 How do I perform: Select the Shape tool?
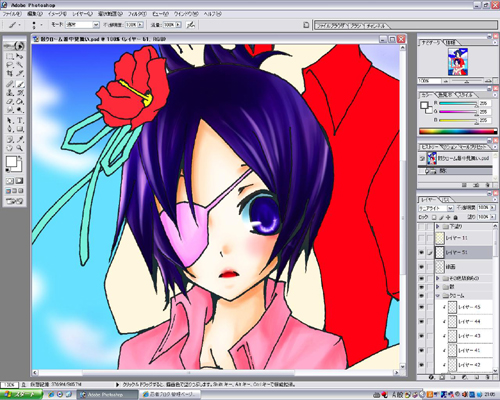click(20, 129)
